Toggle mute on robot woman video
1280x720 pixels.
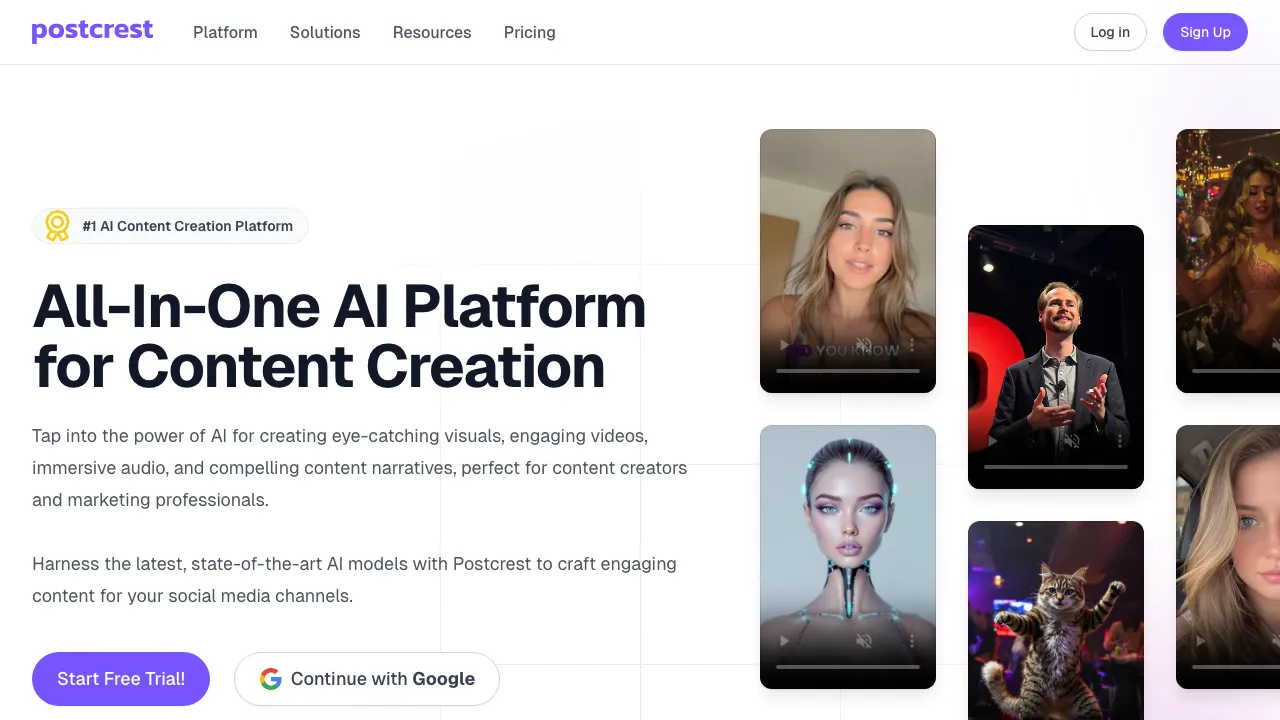pyautogui.click(x=864, y=641)
